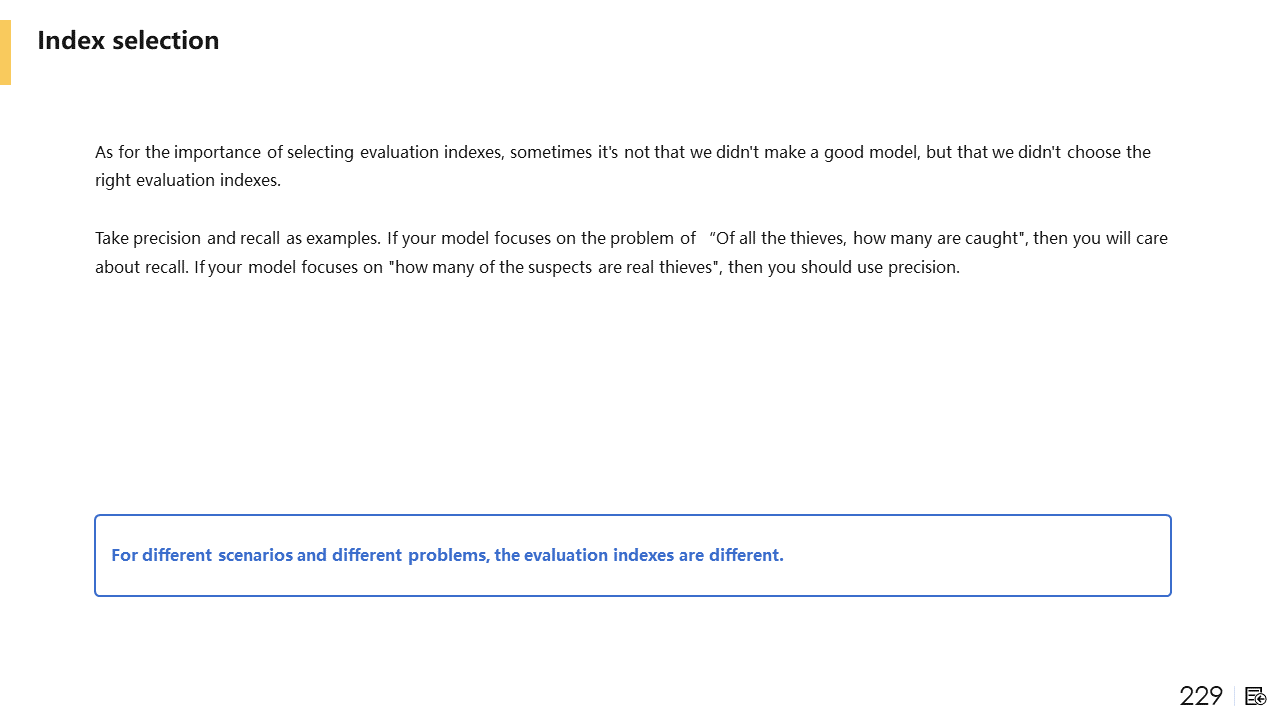Click the phrase "the problem of"
The width and height of the screenshot is (1280, 720).
click(638, 238)
